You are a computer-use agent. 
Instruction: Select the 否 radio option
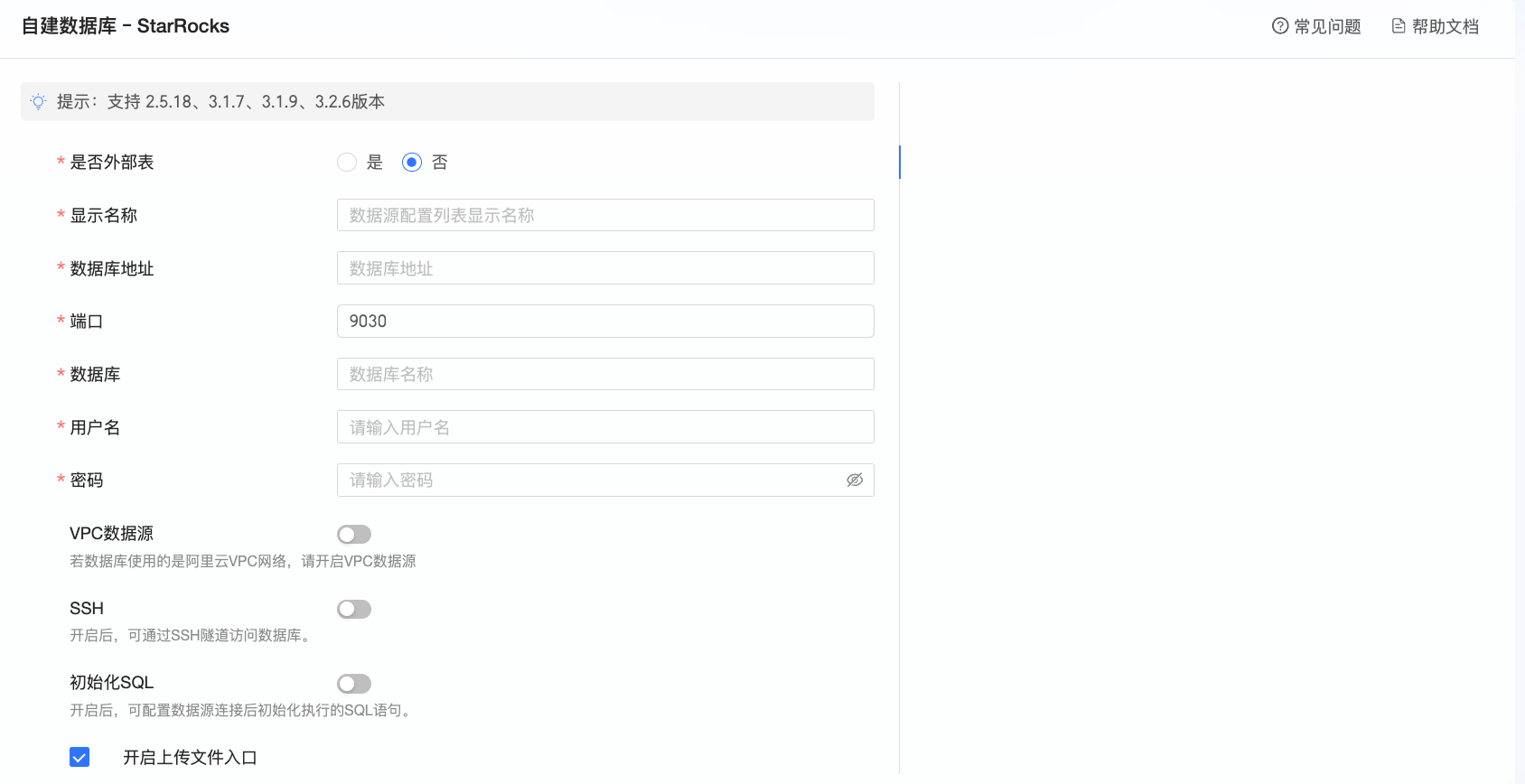(412, 163)
